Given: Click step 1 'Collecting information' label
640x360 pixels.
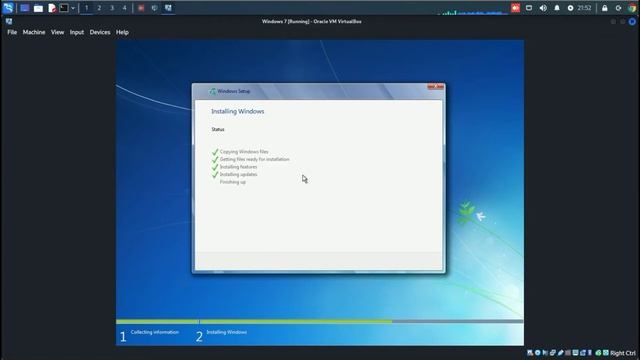Looking at the screenshot, I should tap(155, 332).
